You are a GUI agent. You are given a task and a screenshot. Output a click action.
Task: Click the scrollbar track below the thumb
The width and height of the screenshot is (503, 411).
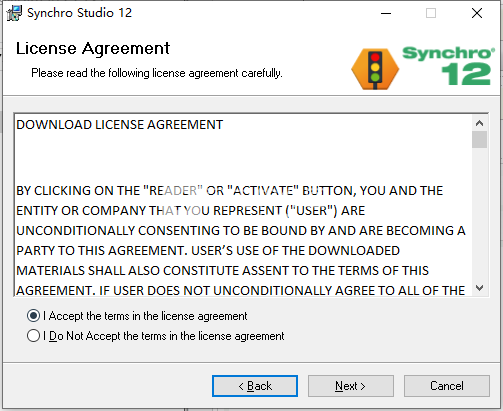coord(479,214)
